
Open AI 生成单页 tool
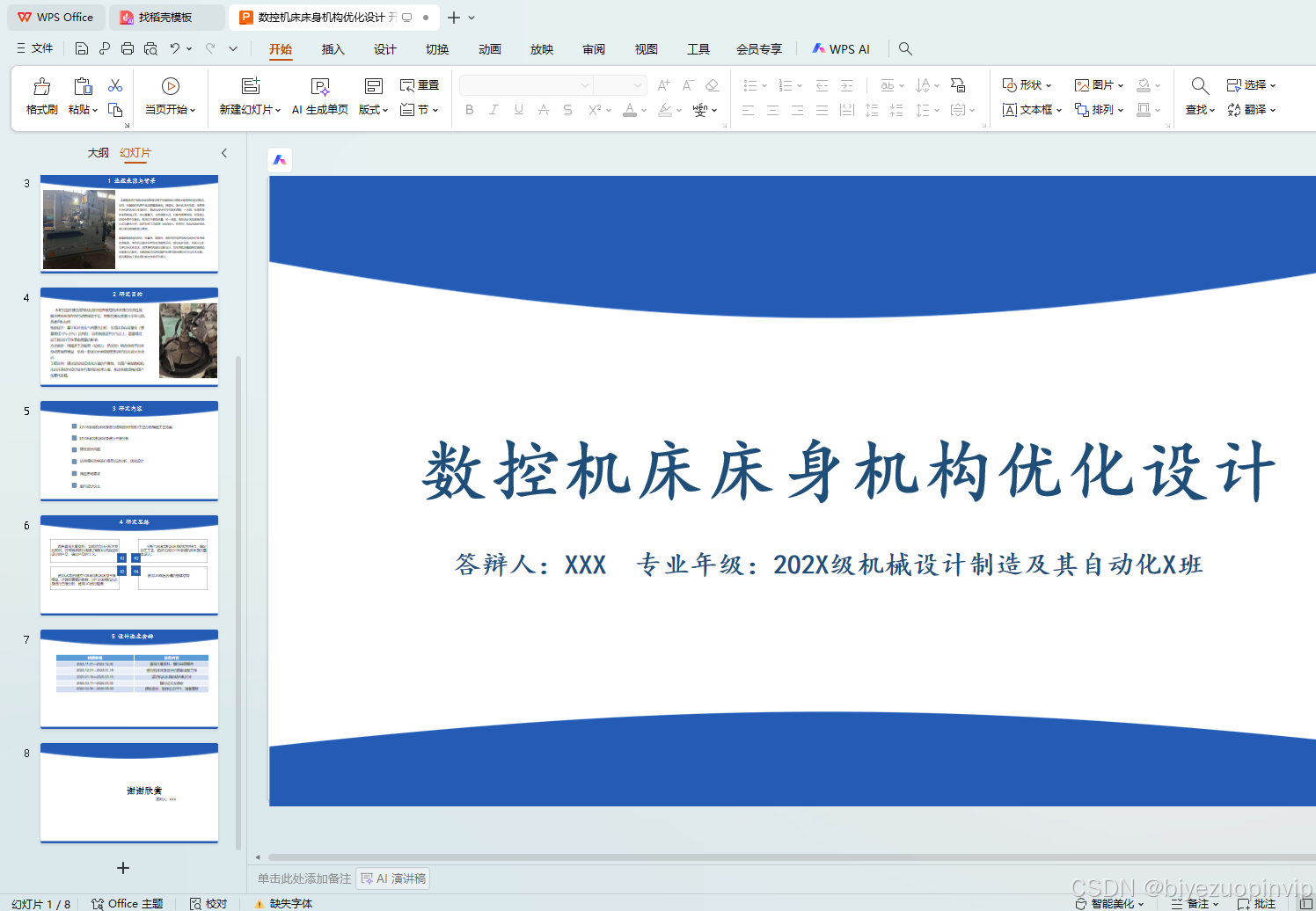pos(319,95)
